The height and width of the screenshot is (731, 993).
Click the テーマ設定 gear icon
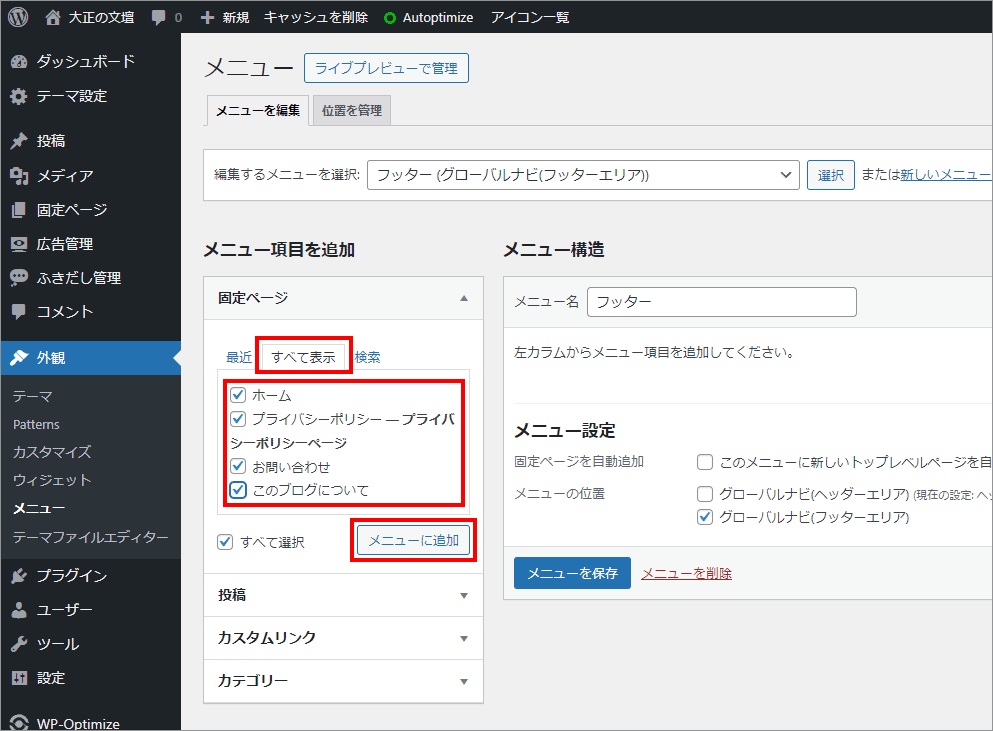(x=19, y=96)
